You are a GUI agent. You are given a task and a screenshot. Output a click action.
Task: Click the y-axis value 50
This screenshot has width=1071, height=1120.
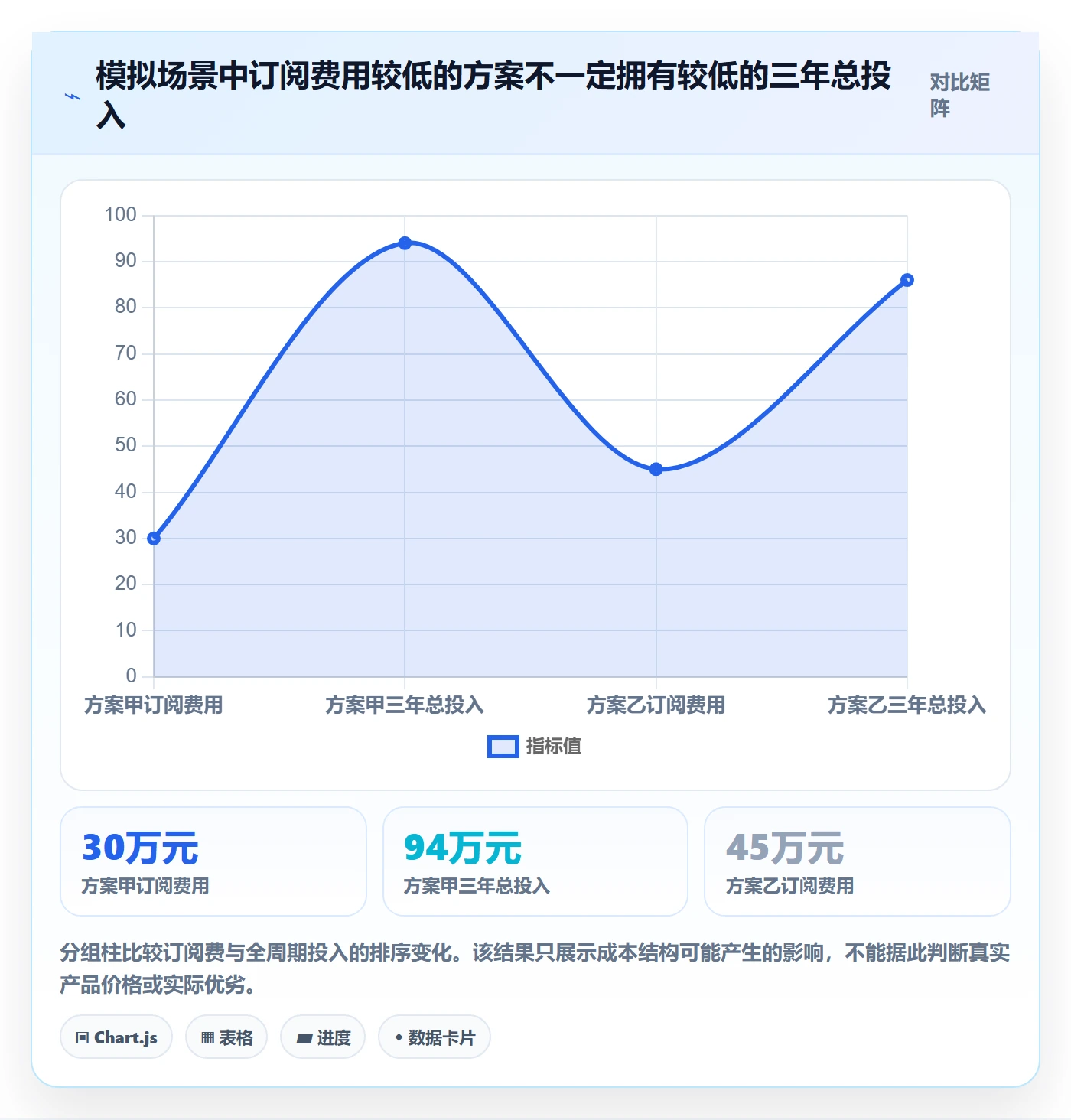125,445
